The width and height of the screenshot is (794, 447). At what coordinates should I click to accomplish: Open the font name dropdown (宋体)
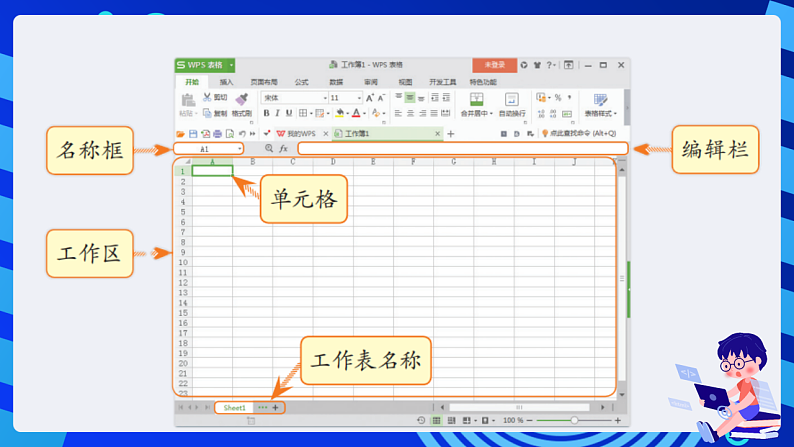pyautogui.click(x=323, y=98)
